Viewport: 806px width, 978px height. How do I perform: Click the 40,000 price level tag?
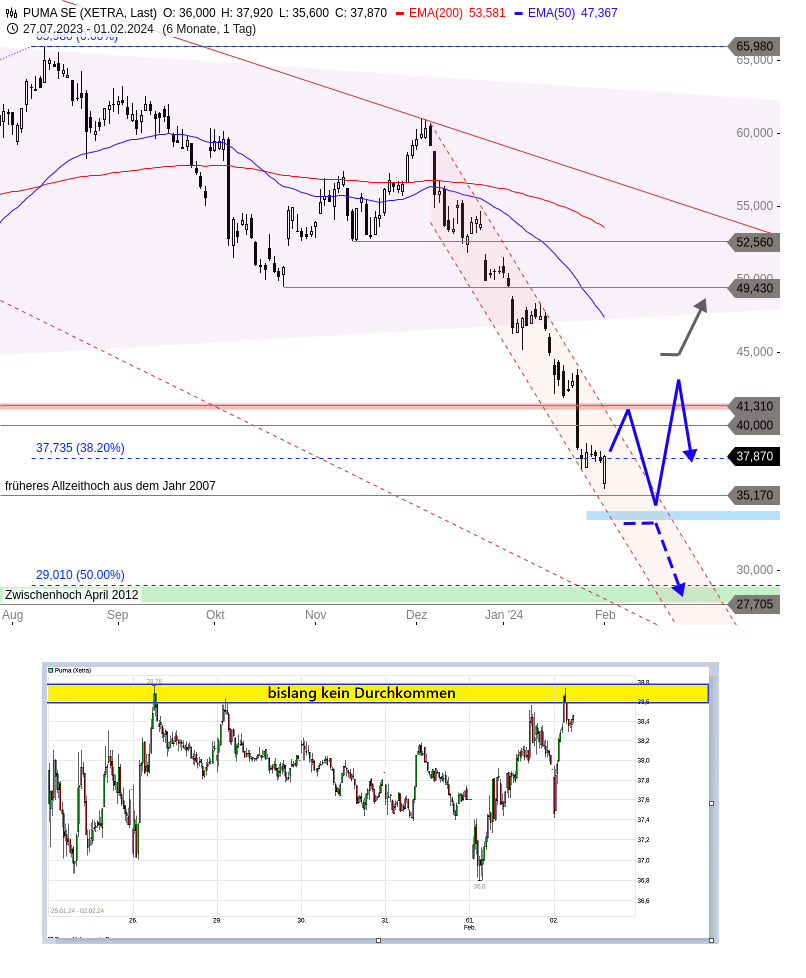pos(754,425)
